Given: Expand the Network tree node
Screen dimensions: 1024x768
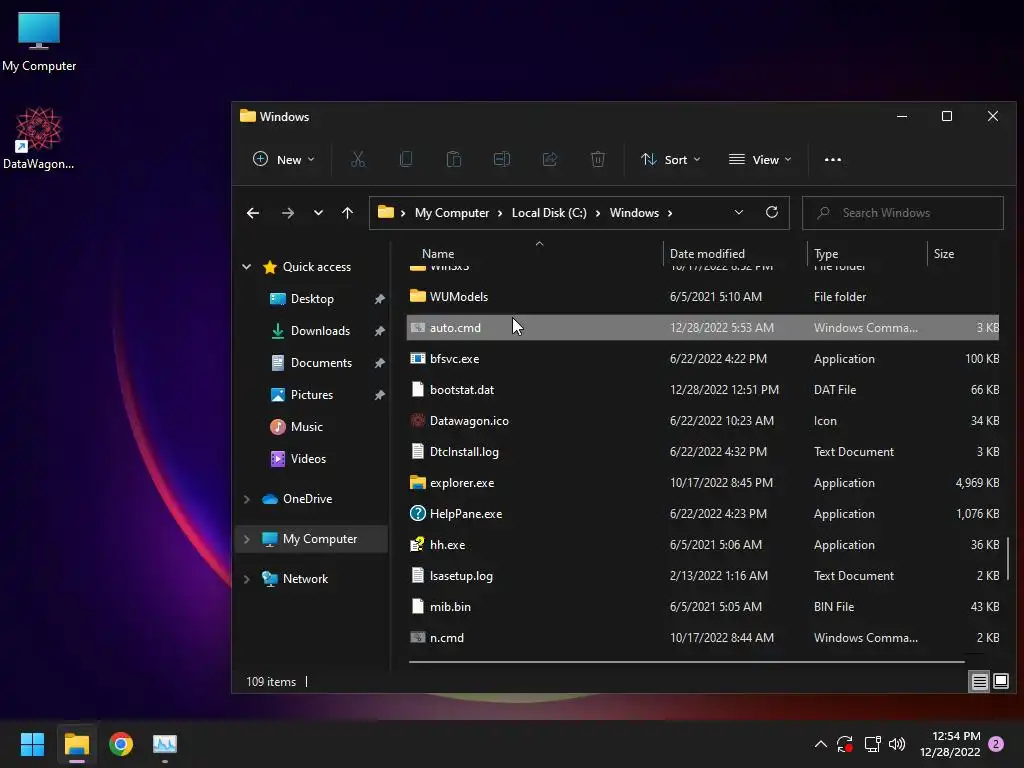Looking at the screenshot, I should (x=246, y=579).
